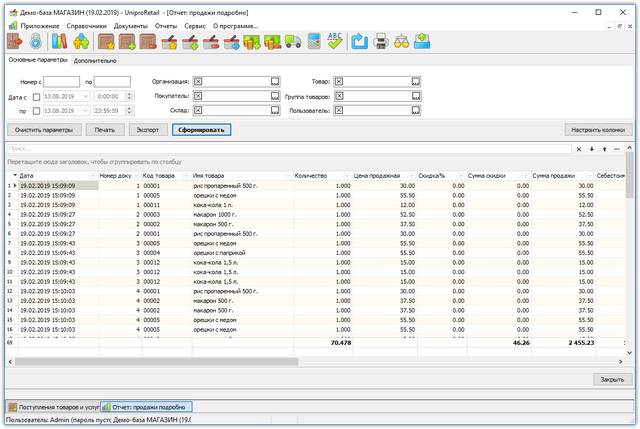Open the Склад selection list button
This screenshot has width=640, height=429.
[273, 110]
